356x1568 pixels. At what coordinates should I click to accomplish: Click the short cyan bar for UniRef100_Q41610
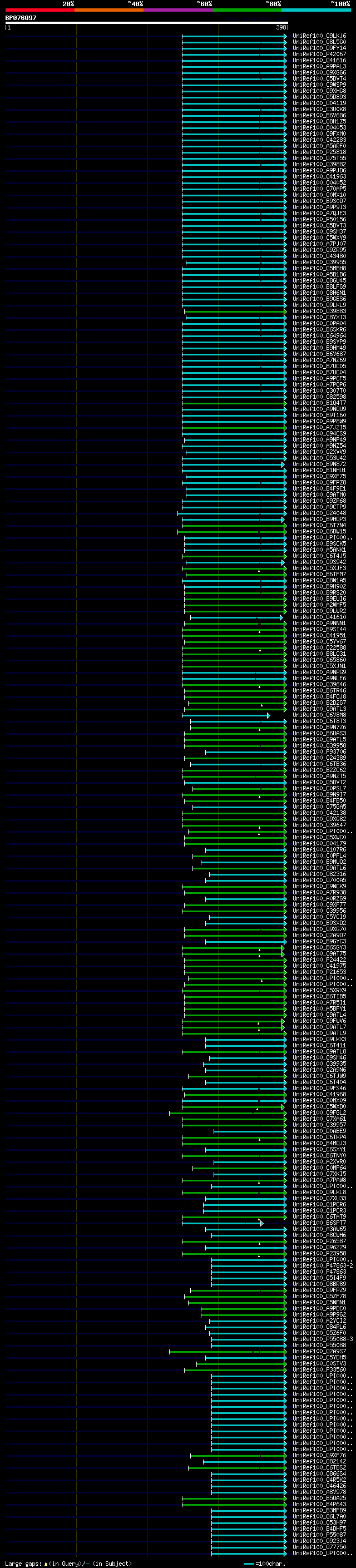(236, 617)
